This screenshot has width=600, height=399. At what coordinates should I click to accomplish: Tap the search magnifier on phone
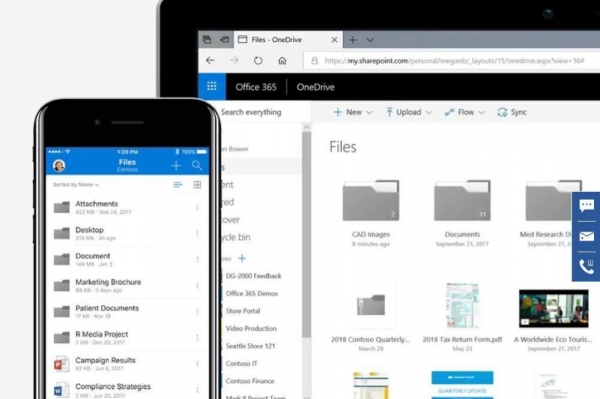[x=197, y=166]
